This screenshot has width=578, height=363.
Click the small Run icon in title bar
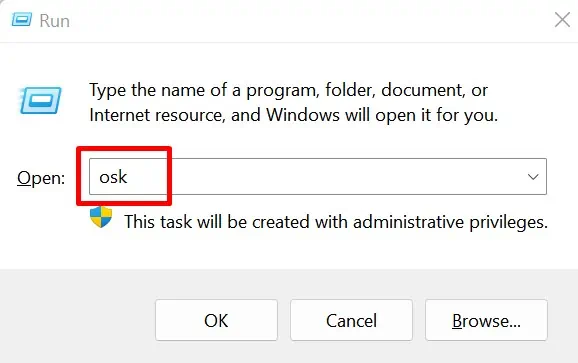21,20
